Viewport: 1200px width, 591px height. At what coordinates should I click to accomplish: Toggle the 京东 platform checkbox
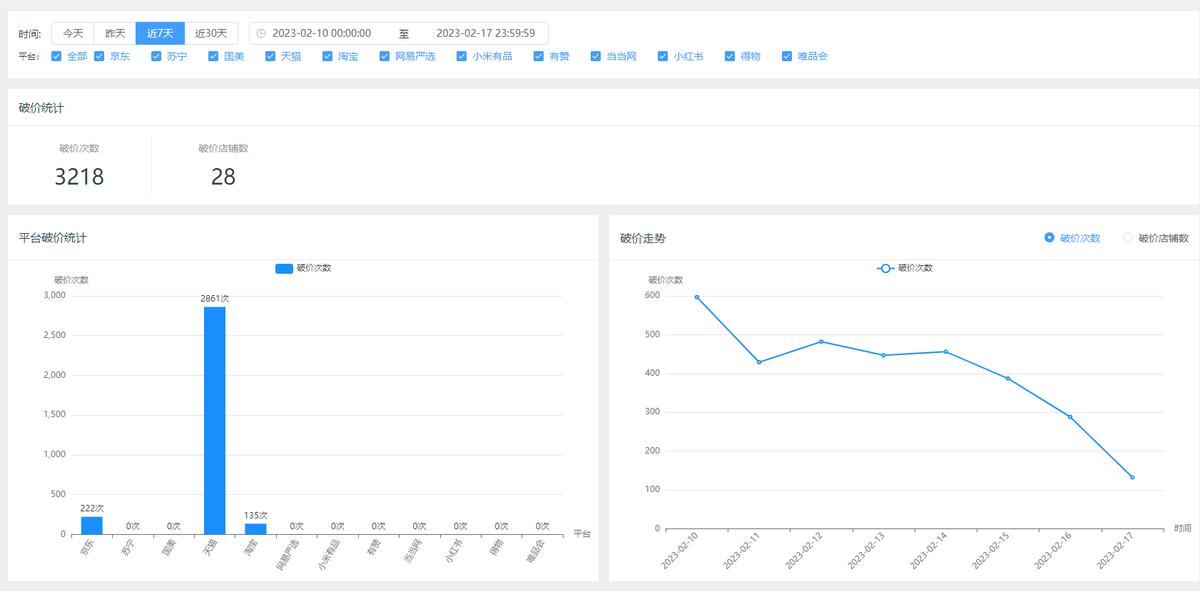[x=100, y=56]
